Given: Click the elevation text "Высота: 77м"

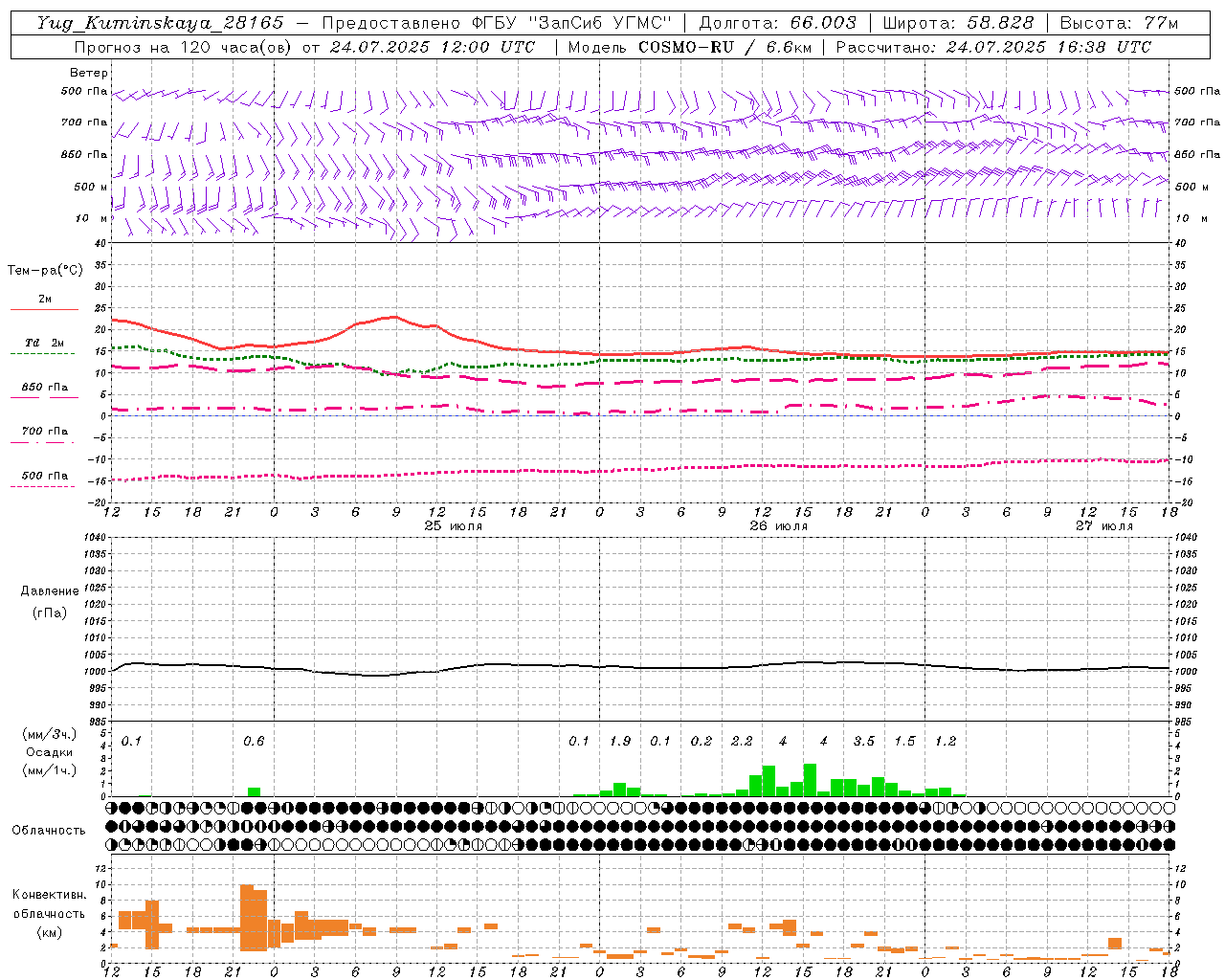Looking at the screenshot, I should (x=1119, y=23).
